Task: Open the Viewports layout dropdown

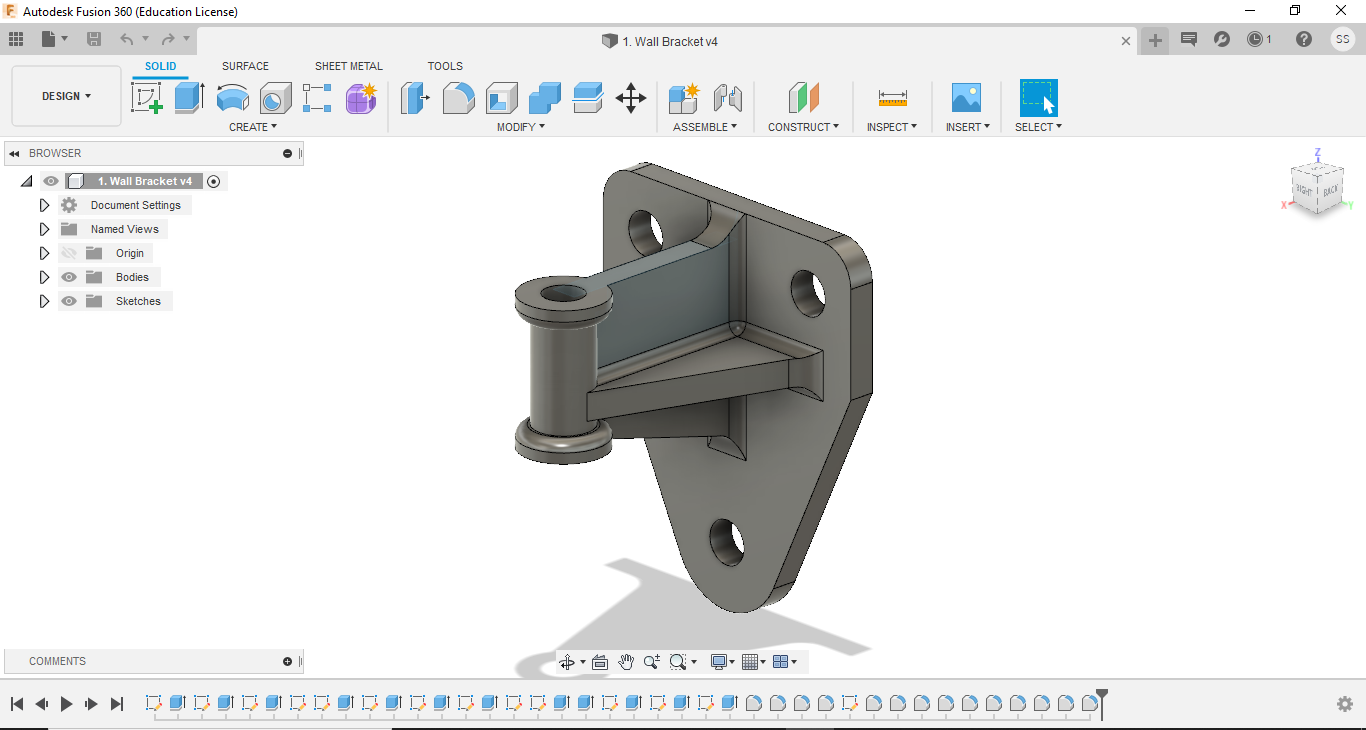Action: pyautogui.click(x=785, y=662)
